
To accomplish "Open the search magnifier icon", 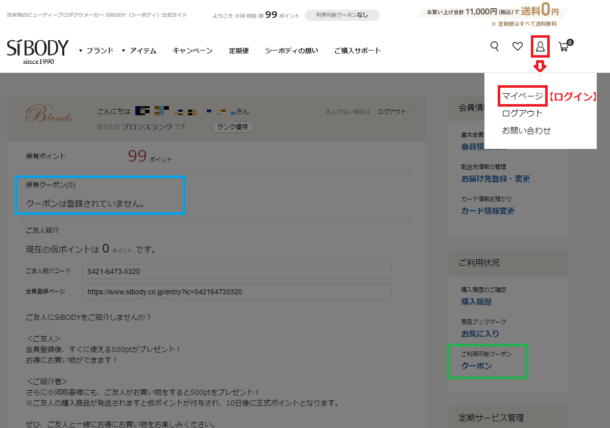I will 494,46.
